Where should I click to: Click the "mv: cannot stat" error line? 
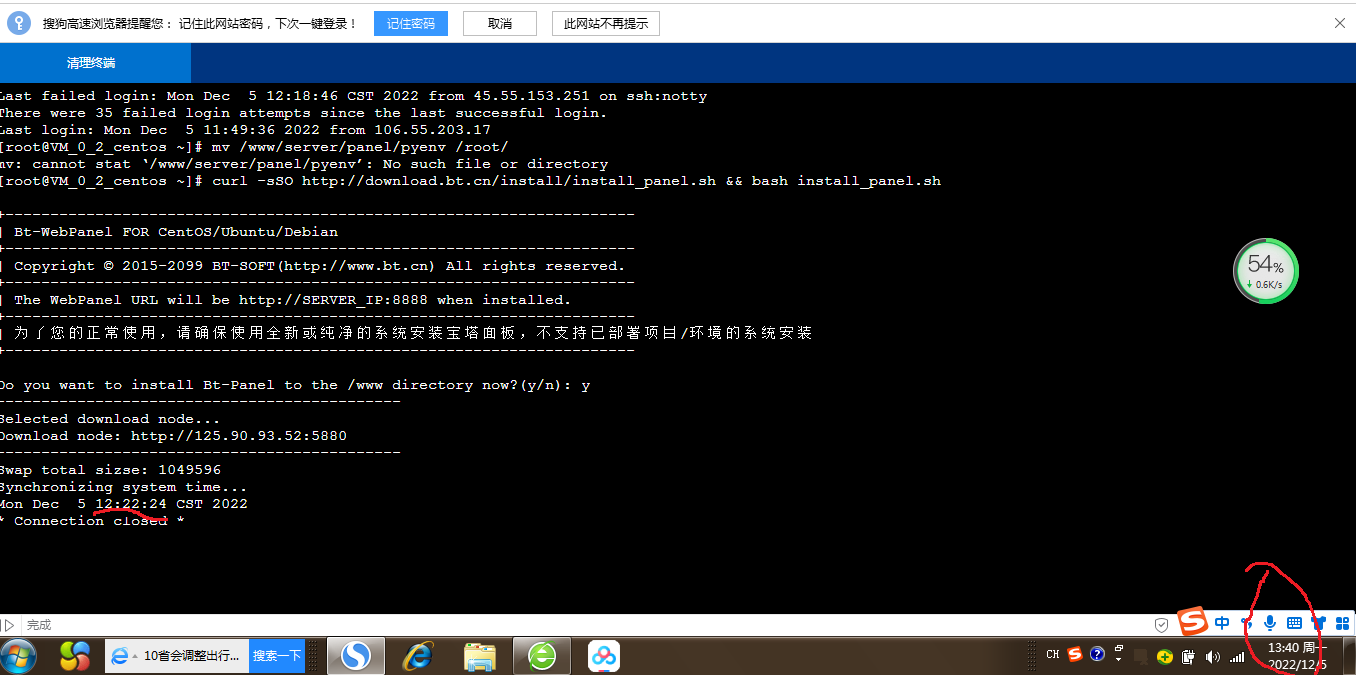304,164
